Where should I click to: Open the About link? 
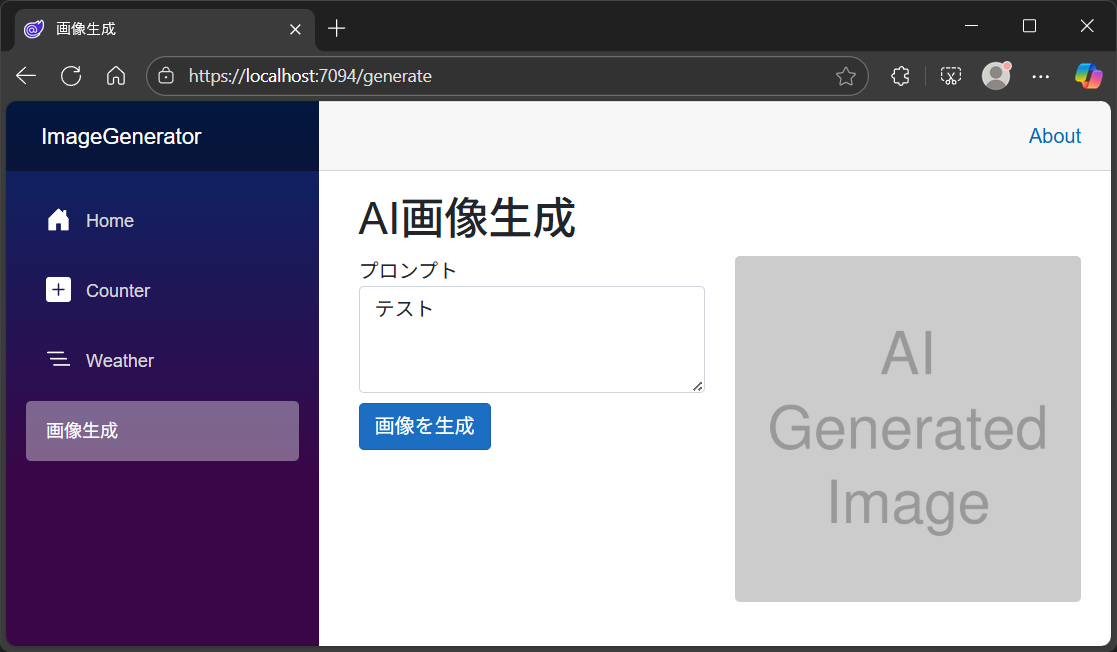1054,136
